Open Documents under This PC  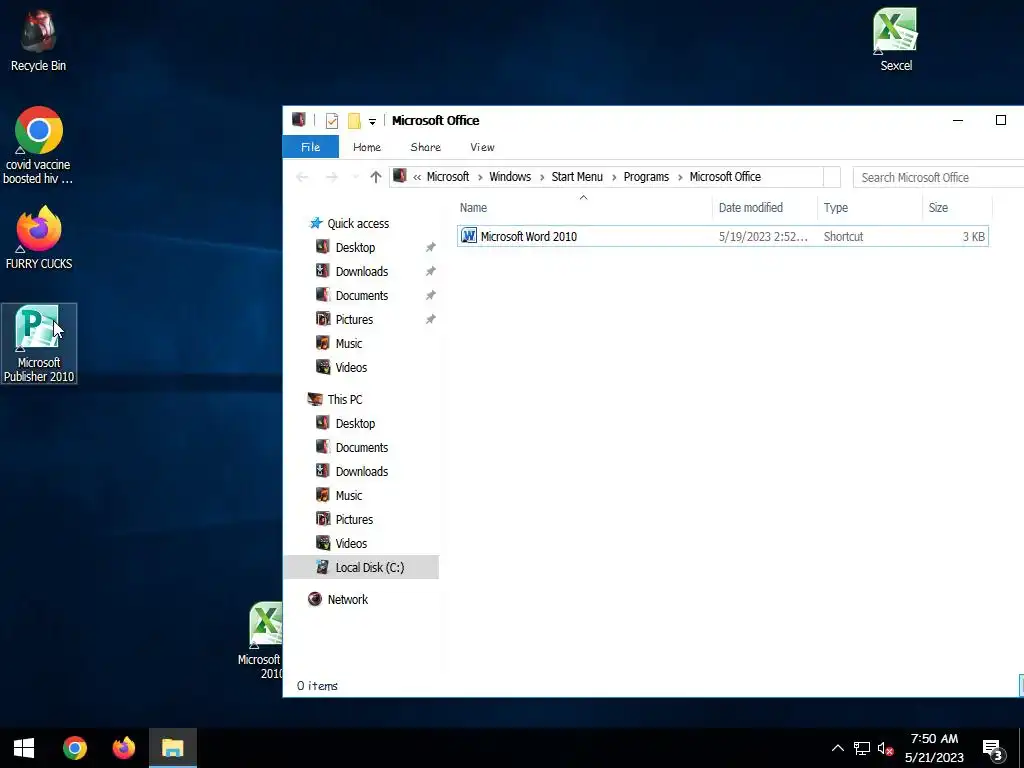point(362,448)
